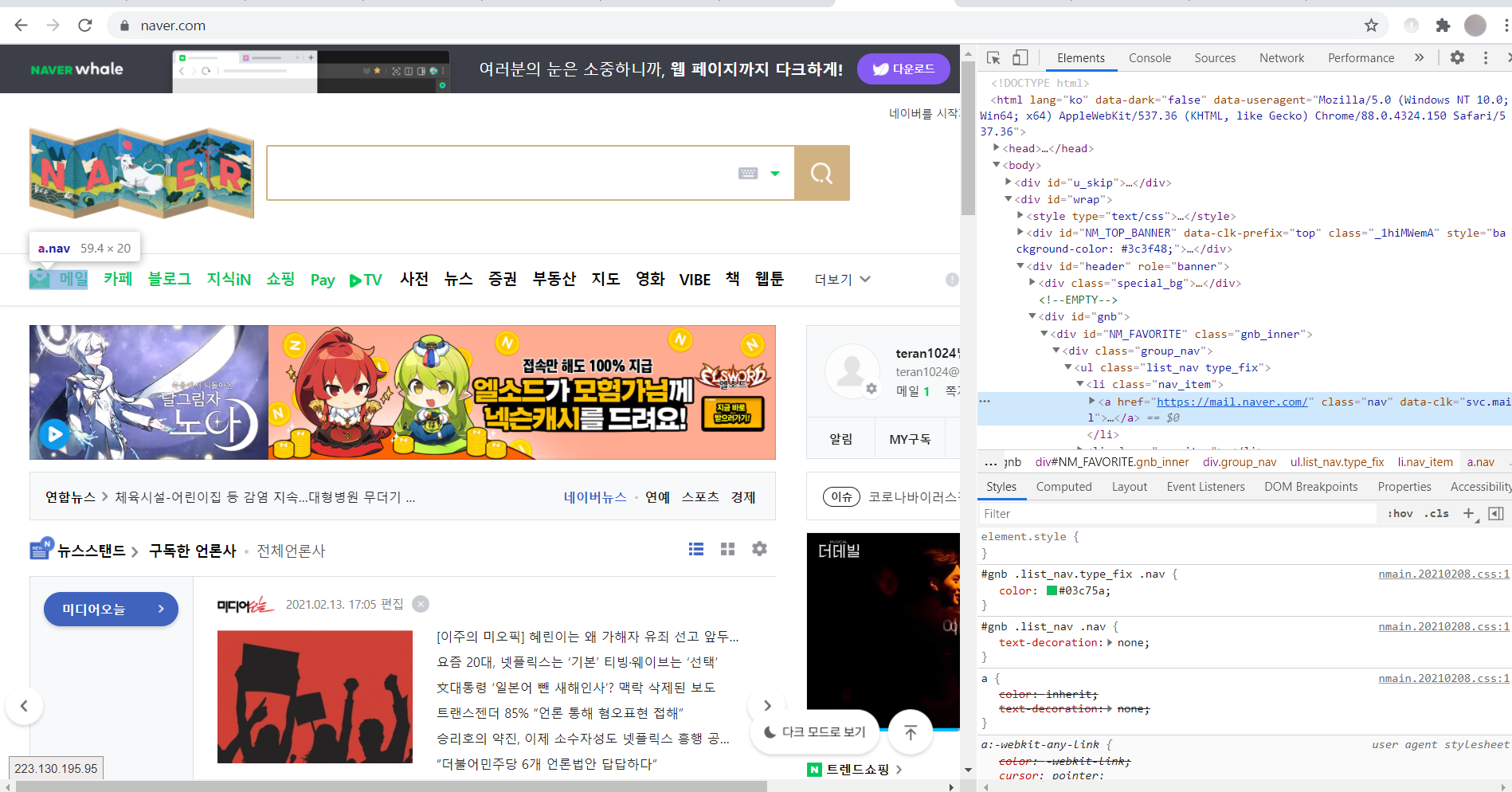Click the #03c75a color swatch
This screenshot has width=1512, height=792.
[x=1052, y=590]
